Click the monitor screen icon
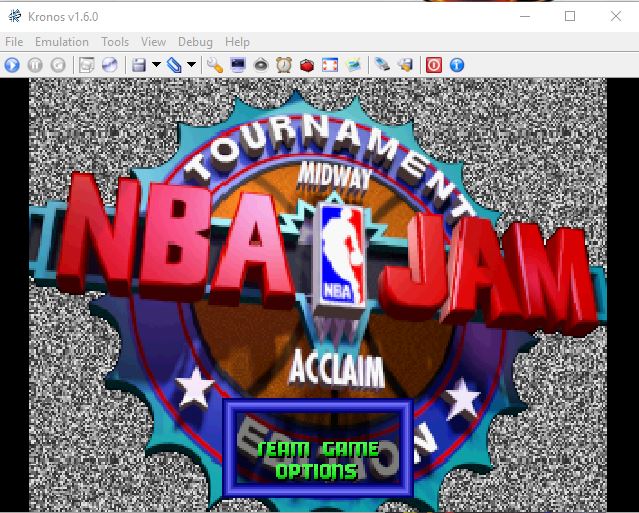Screen dimensions: 639x513 [238, 65]
